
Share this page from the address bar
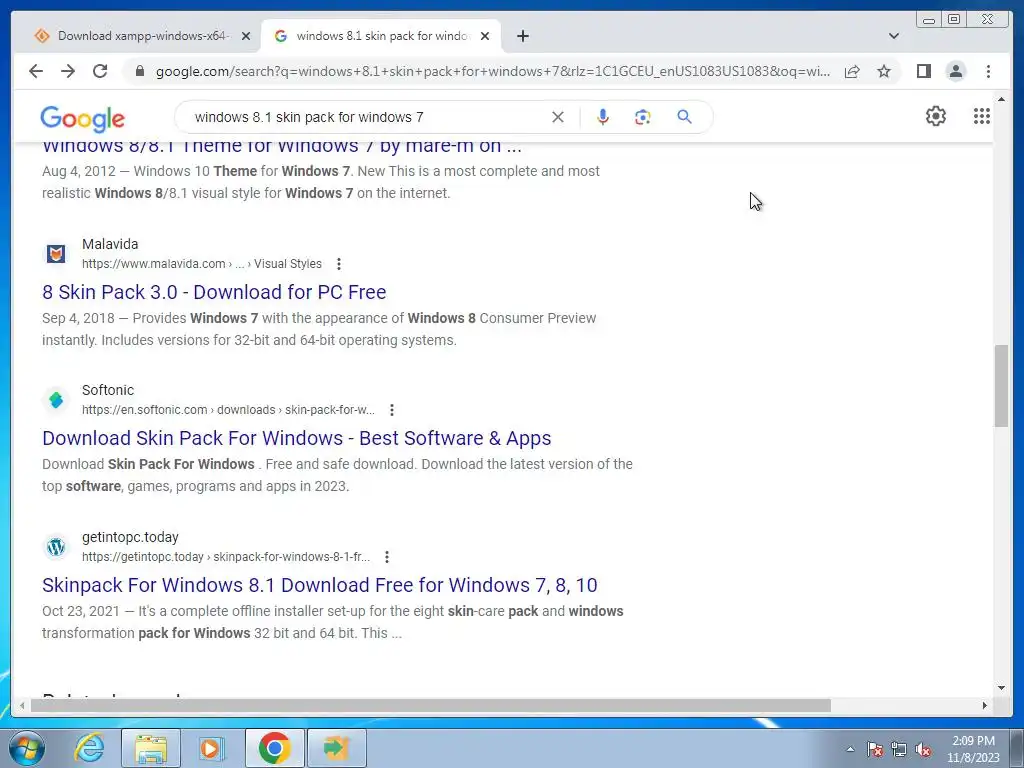tap(852, 71)
